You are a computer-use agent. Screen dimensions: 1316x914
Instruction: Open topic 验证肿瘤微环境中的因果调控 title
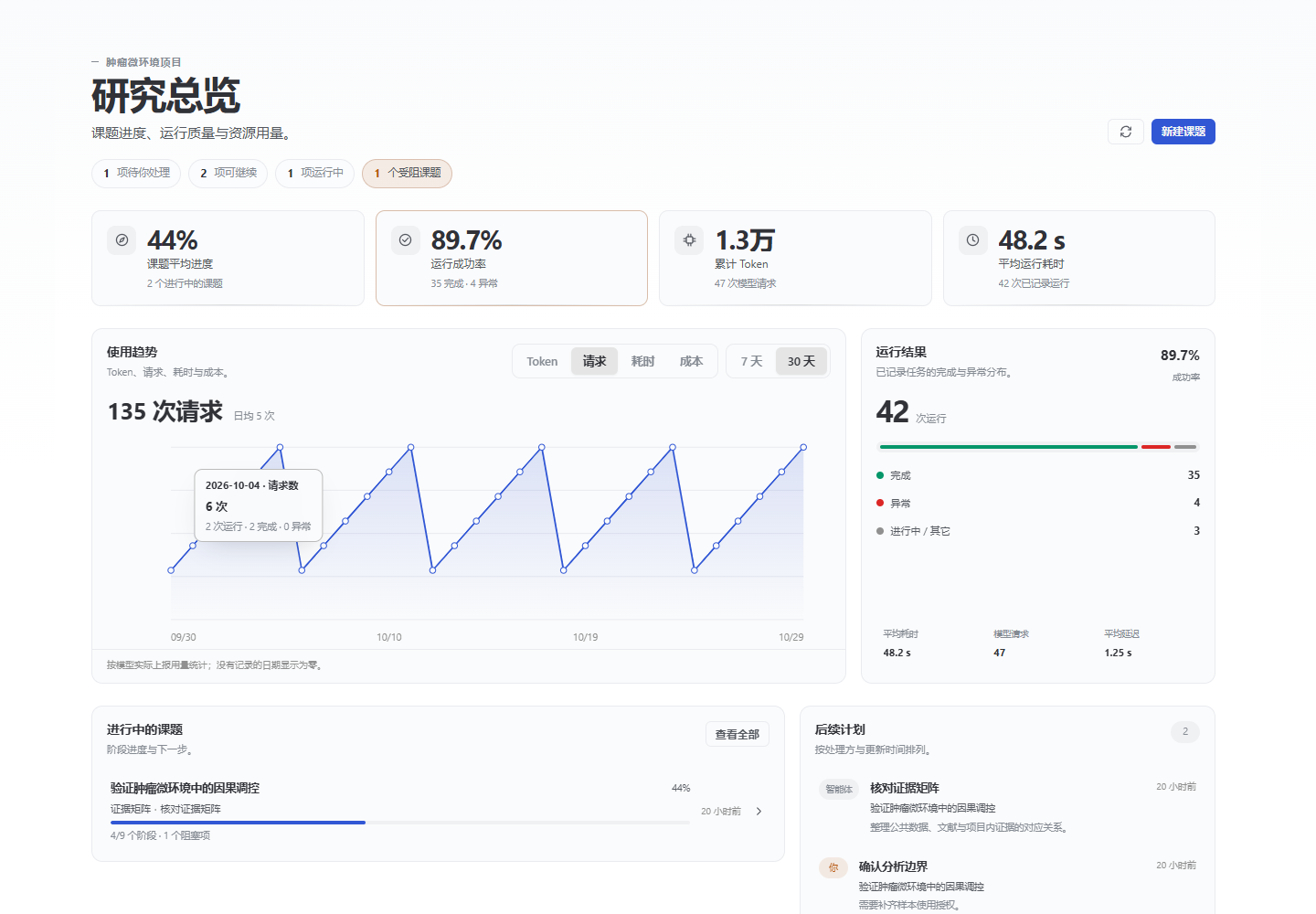(185, 788)
